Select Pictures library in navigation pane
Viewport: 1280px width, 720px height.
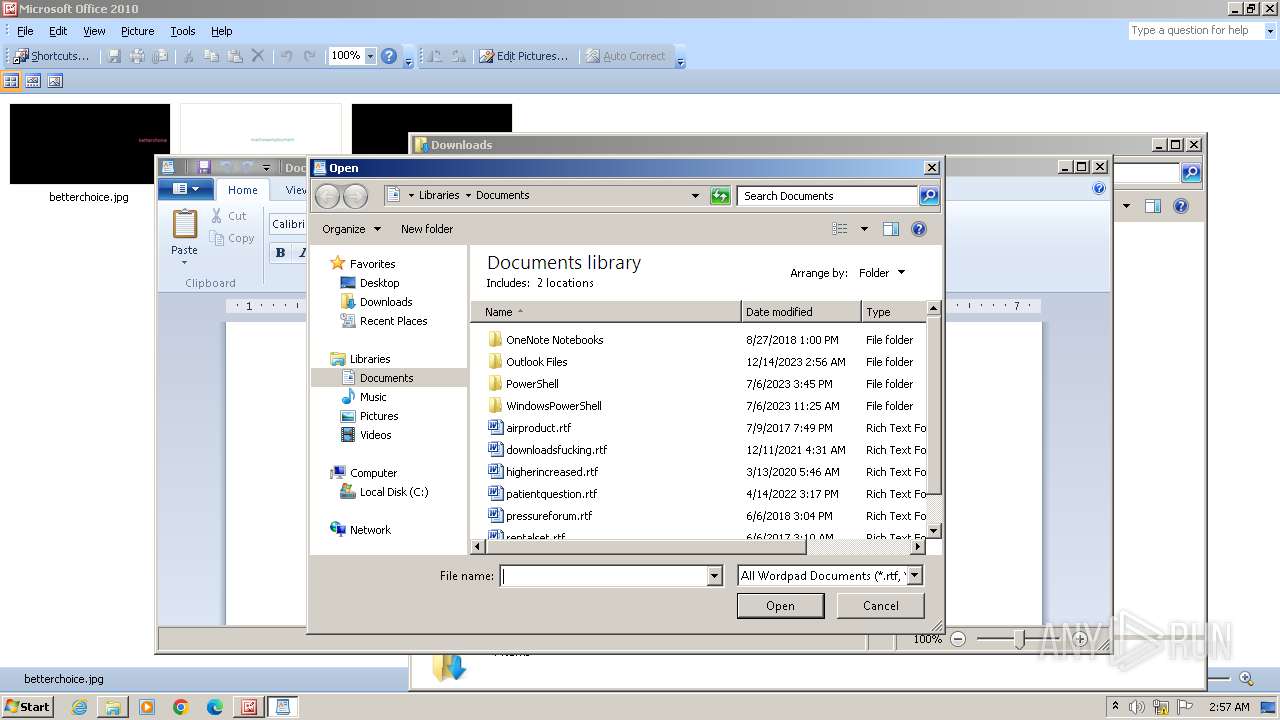coord(379,416)
